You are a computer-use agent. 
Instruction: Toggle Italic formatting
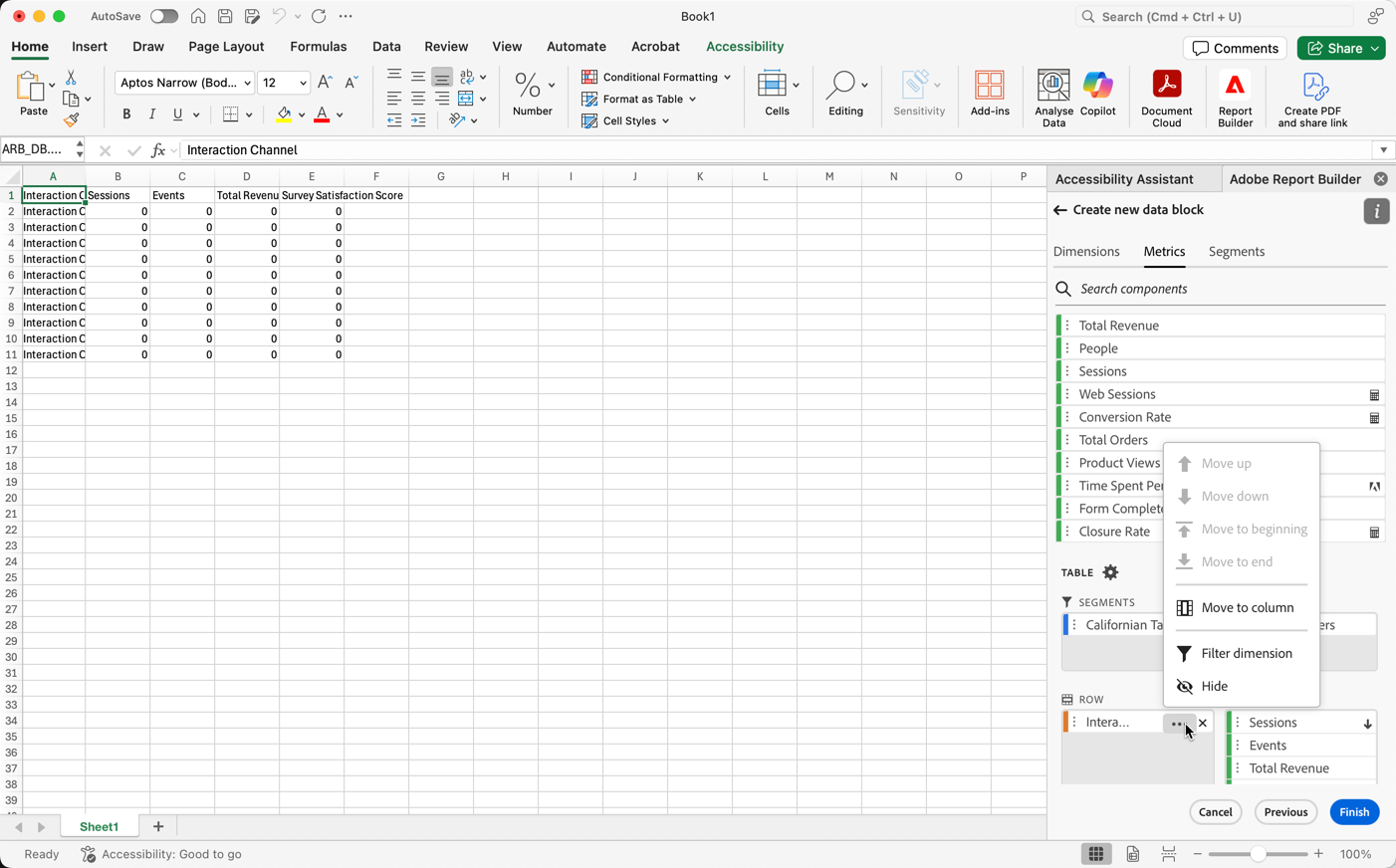coord(151,114)
